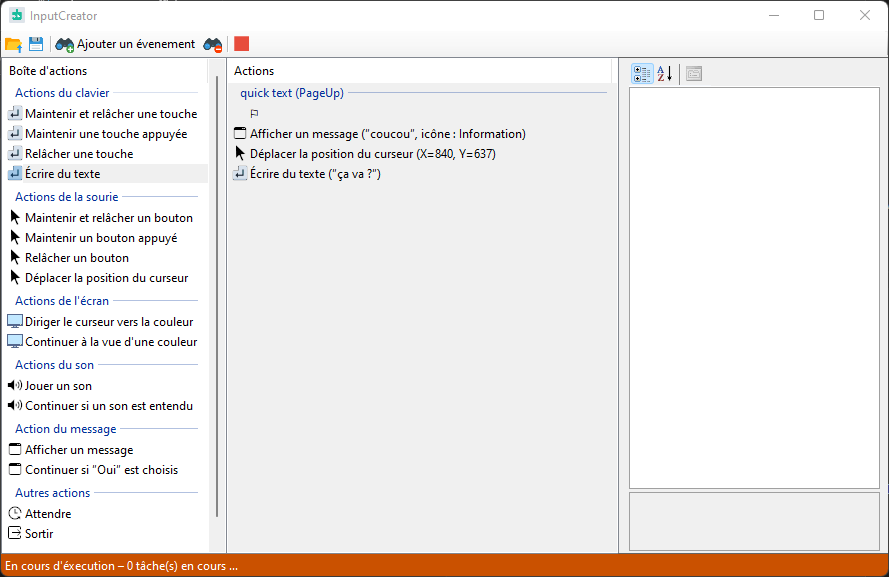889x577 pixels.
Task: Select 'Écrire du texte' in the action box
Action: pyautogui.click(x=62, y=174)
